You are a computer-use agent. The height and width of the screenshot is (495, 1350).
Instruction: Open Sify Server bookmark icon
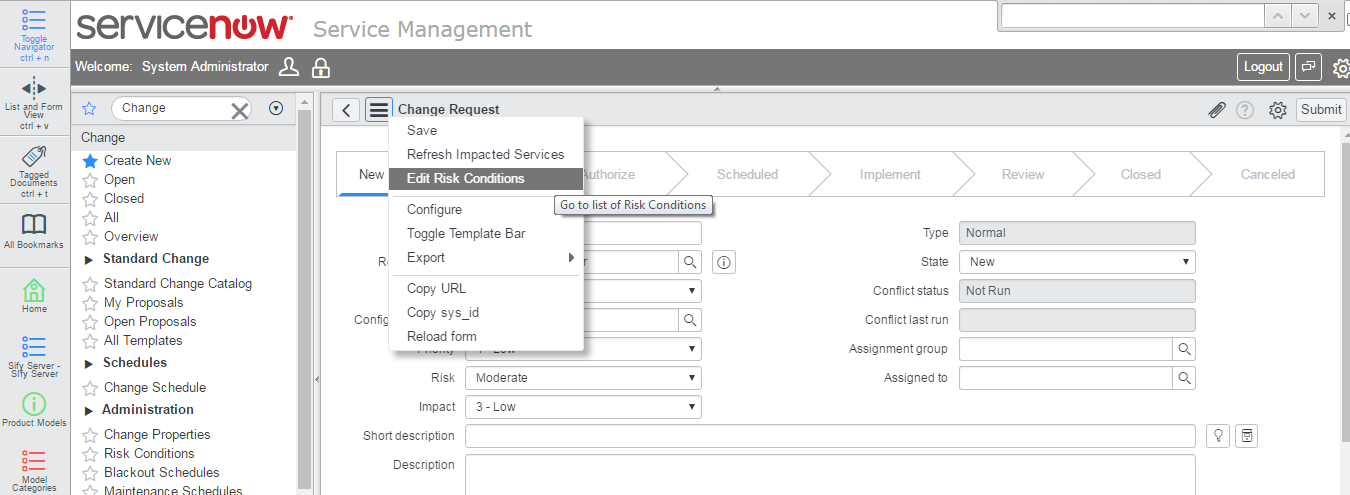pos(34,347)
